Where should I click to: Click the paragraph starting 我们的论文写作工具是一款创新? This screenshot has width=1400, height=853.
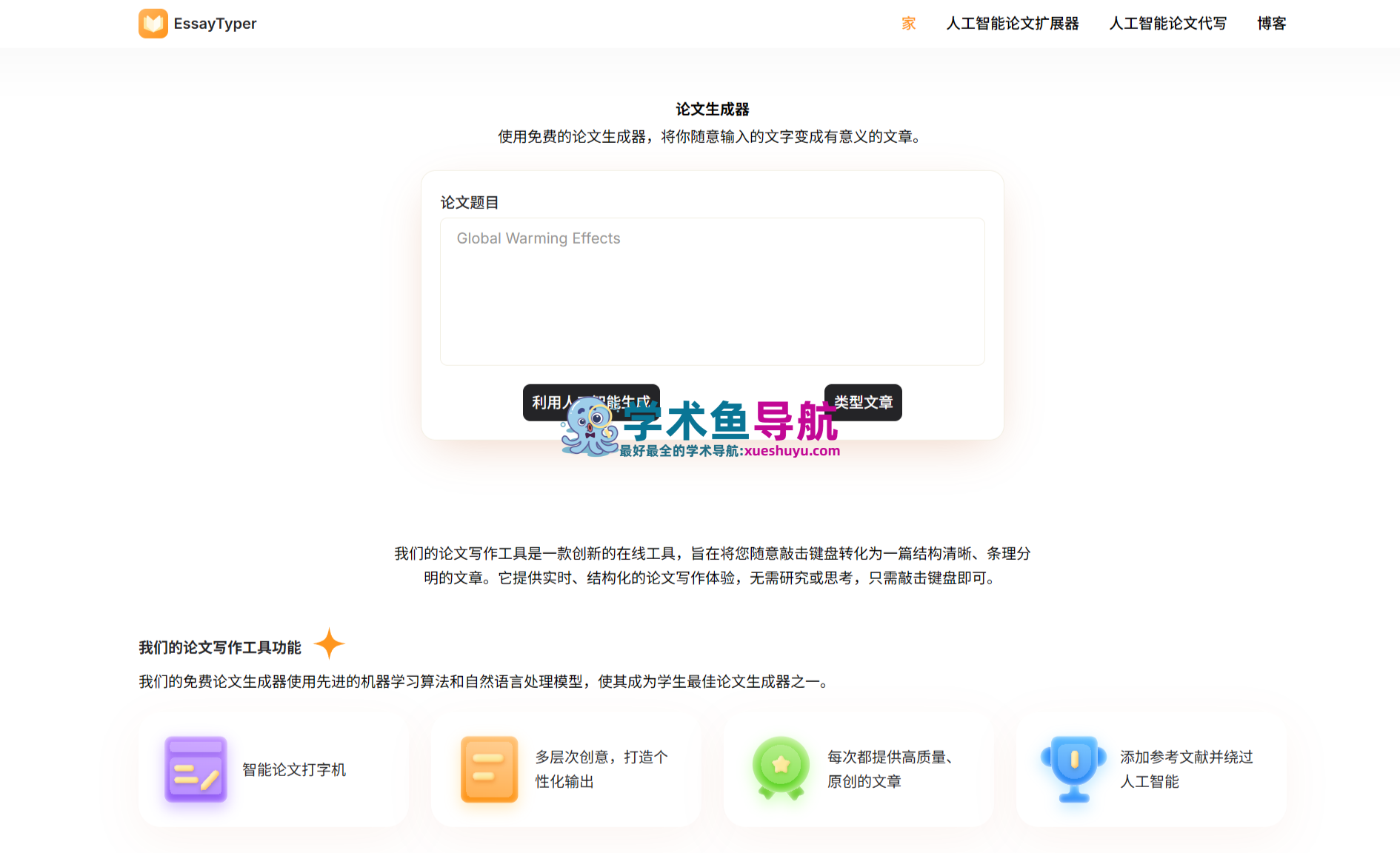(713, 566)
